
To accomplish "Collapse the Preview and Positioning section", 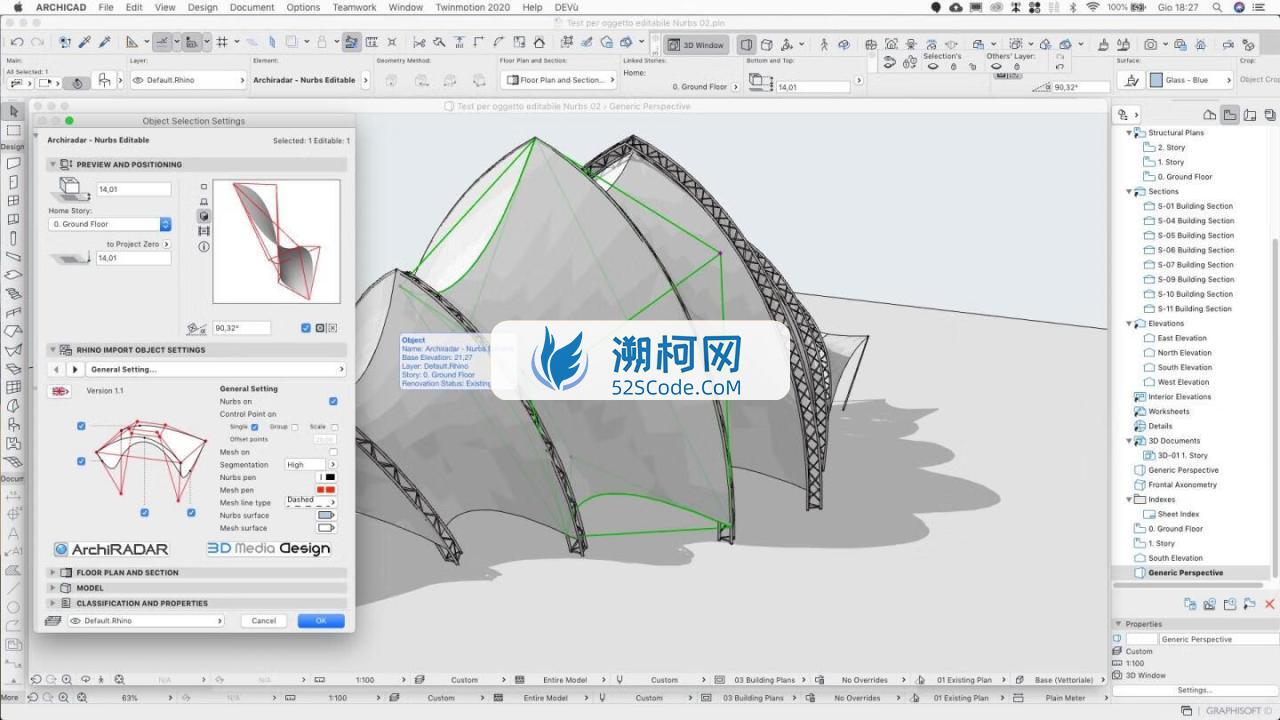I will 52,164.
